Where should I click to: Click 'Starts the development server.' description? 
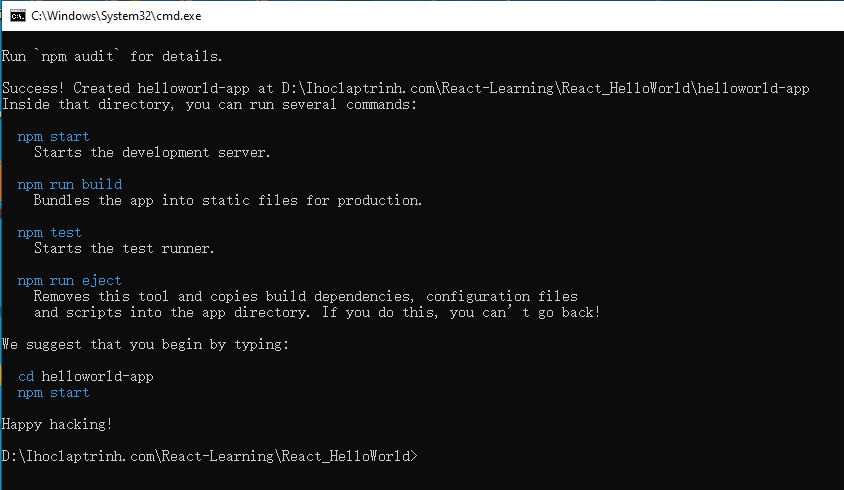(152, 153)
